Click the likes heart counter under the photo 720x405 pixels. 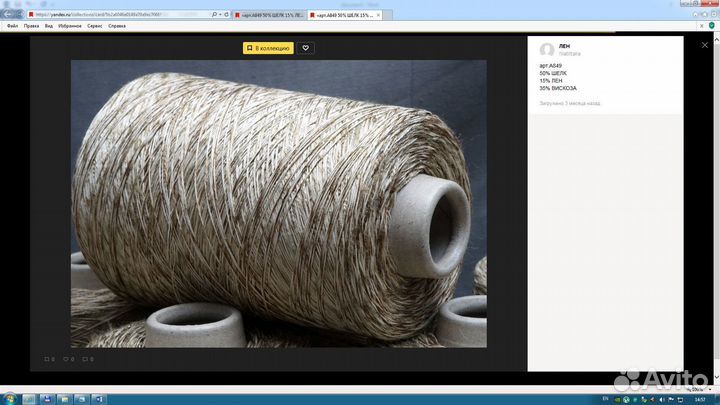tap(68, 358)
